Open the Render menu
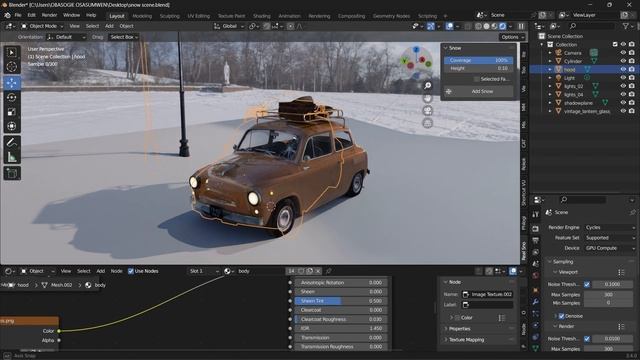640x360 pixels. 49,15
